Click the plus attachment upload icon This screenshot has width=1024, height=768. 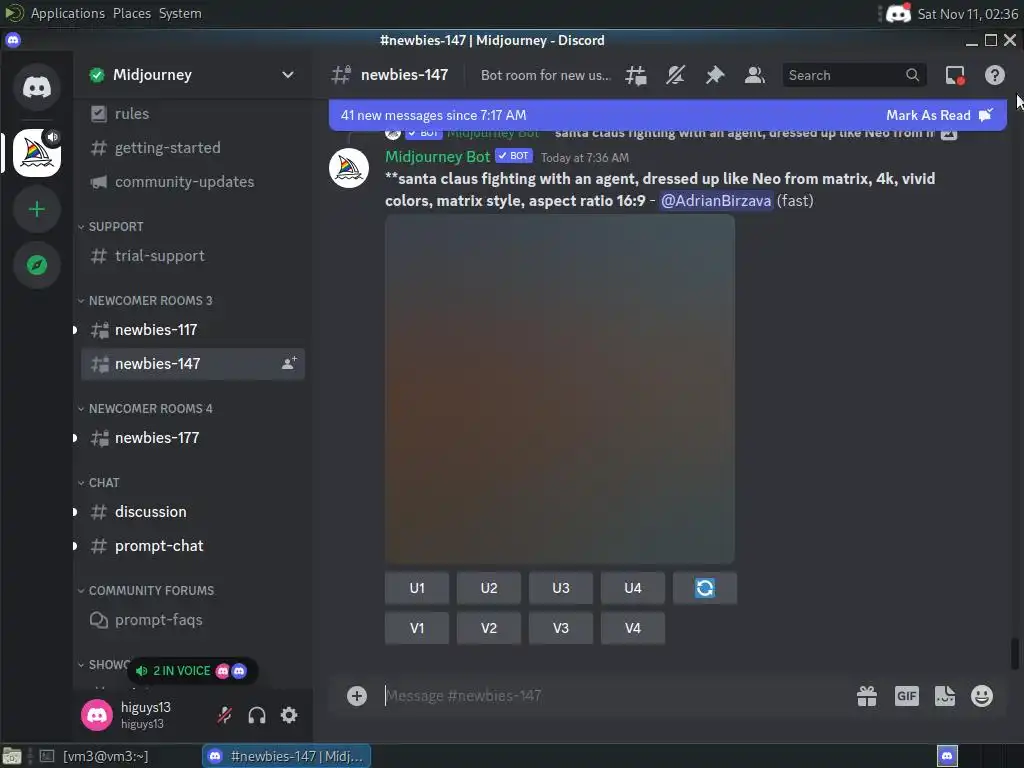[357, 696]
